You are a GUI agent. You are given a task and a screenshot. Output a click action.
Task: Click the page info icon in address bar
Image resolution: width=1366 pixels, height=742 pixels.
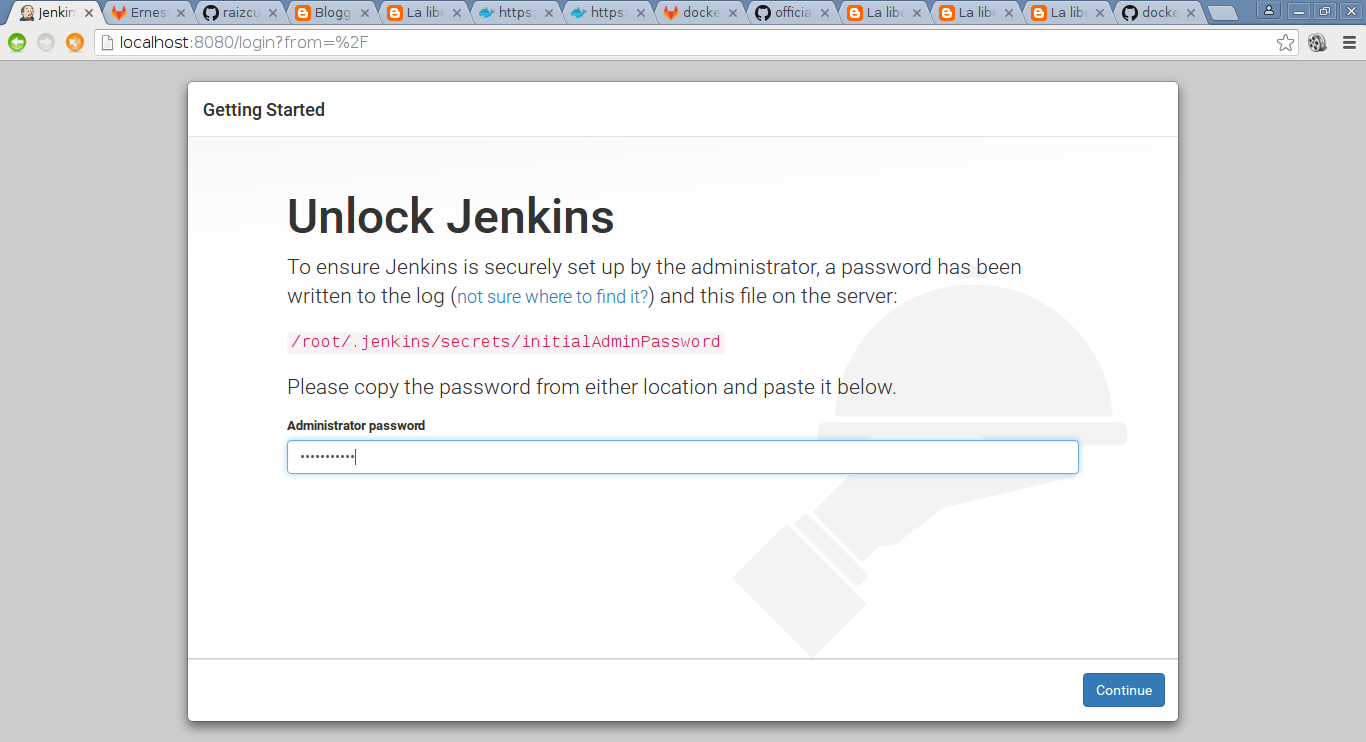[x=108, y=42]
